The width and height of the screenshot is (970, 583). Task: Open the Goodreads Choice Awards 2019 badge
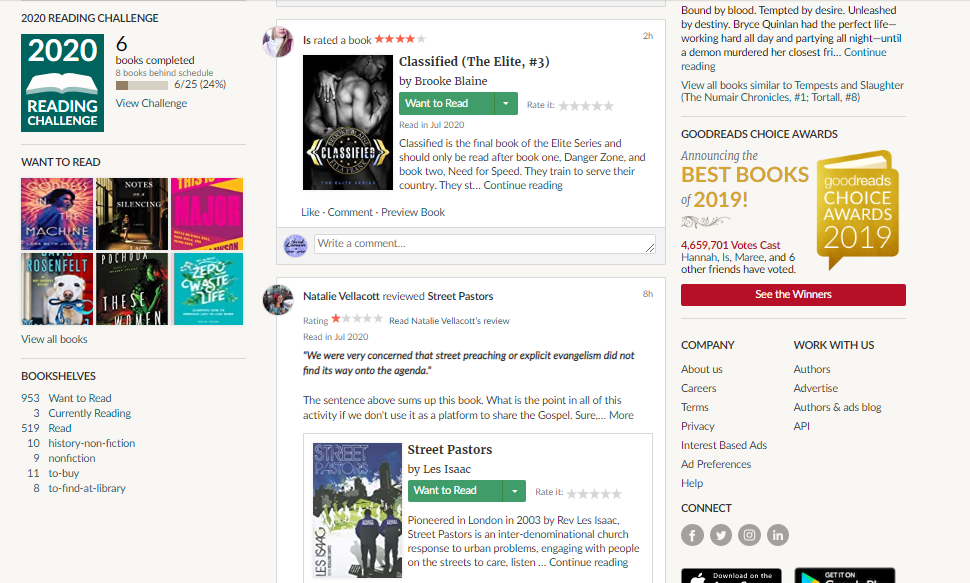pos(857,209)
